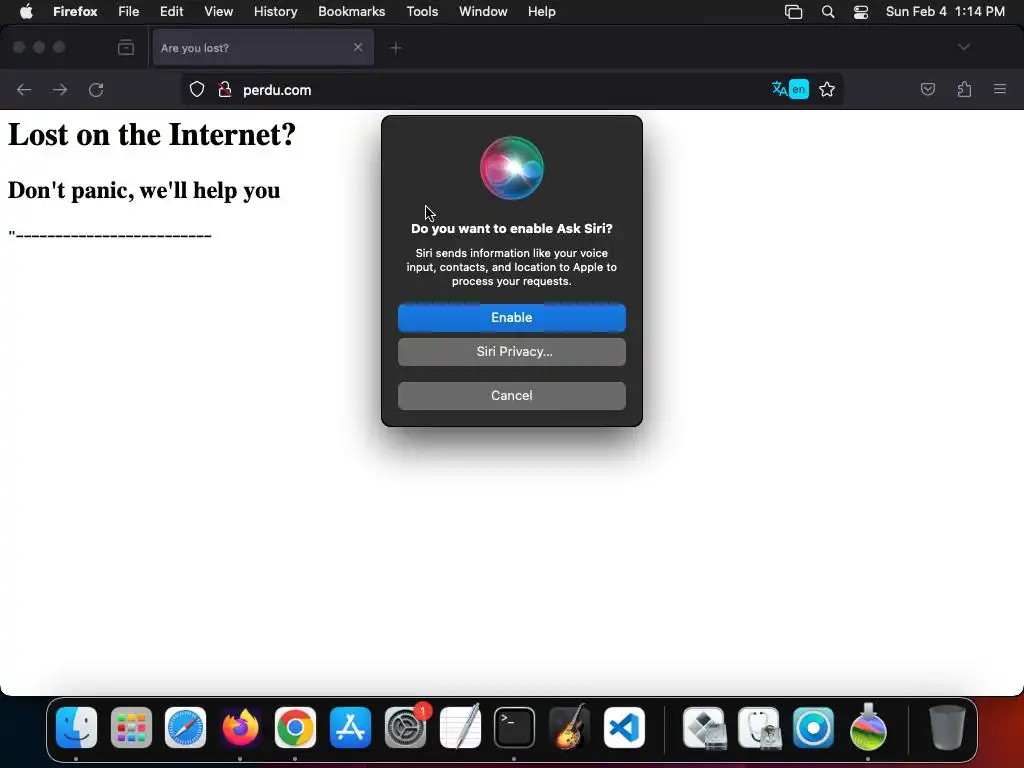1024x768 pixels.
Task: Open Spotlight search in menu bar
Action: (827, 12)
